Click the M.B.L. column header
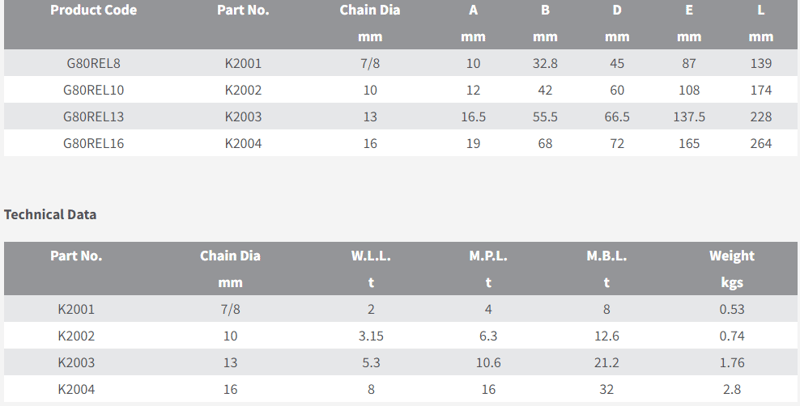 (x=606, y=256)
